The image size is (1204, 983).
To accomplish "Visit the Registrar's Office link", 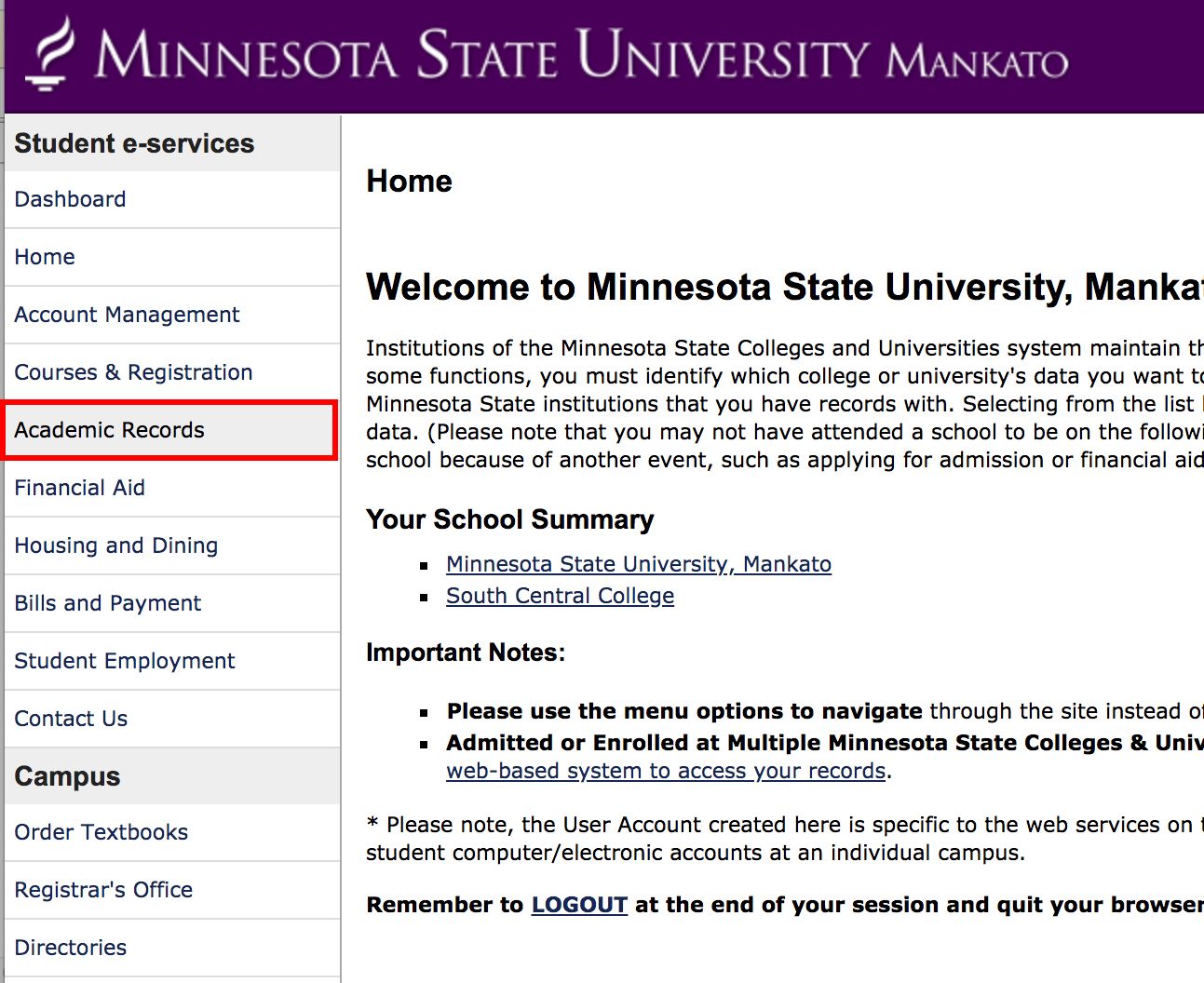I will 103,890.
